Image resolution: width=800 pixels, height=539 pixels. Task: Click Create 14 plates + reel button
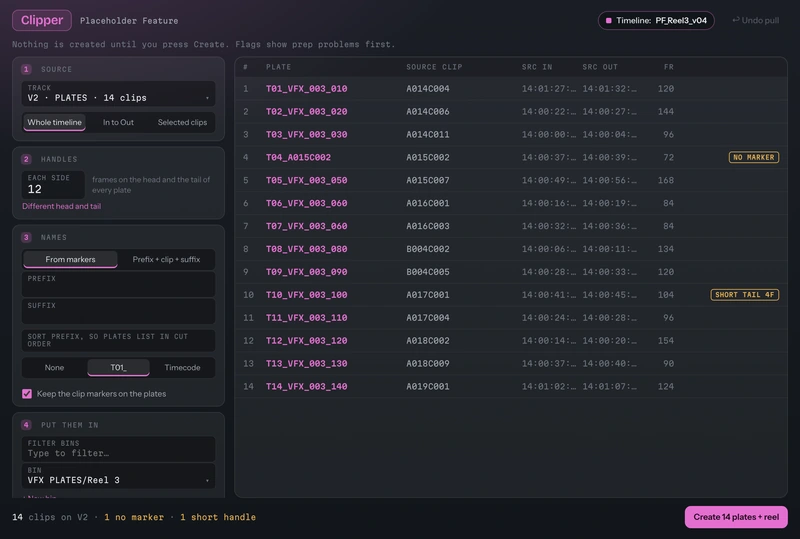tap(736, 517)
